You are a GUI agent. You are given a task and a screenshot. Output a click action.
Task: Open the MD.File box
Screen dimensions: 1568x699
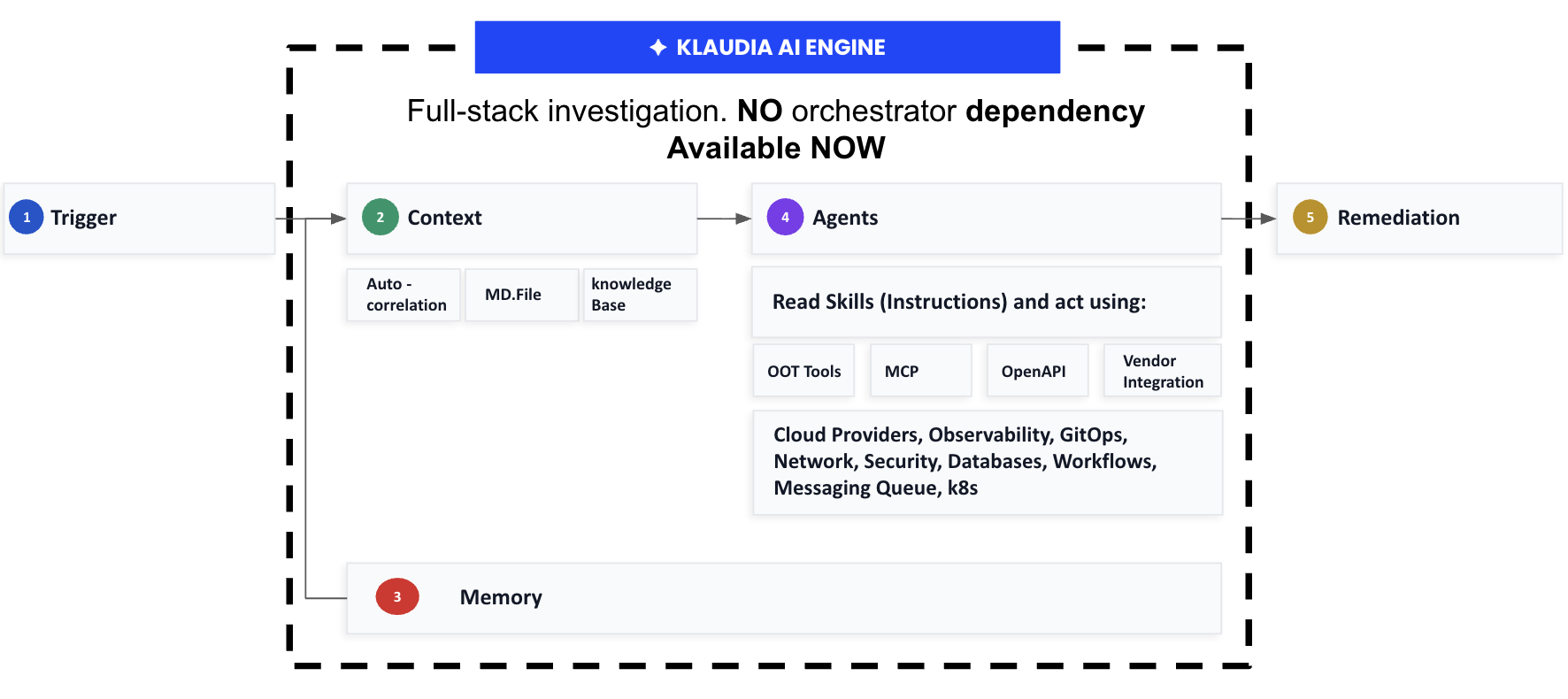(x=522, y=295)
